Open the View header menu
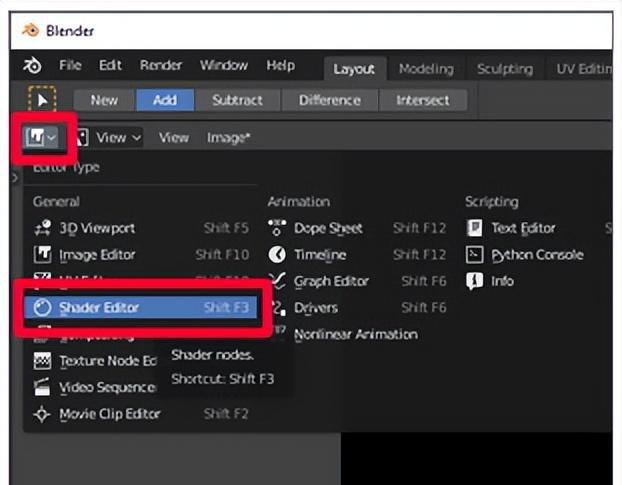 tap(174, 138)
